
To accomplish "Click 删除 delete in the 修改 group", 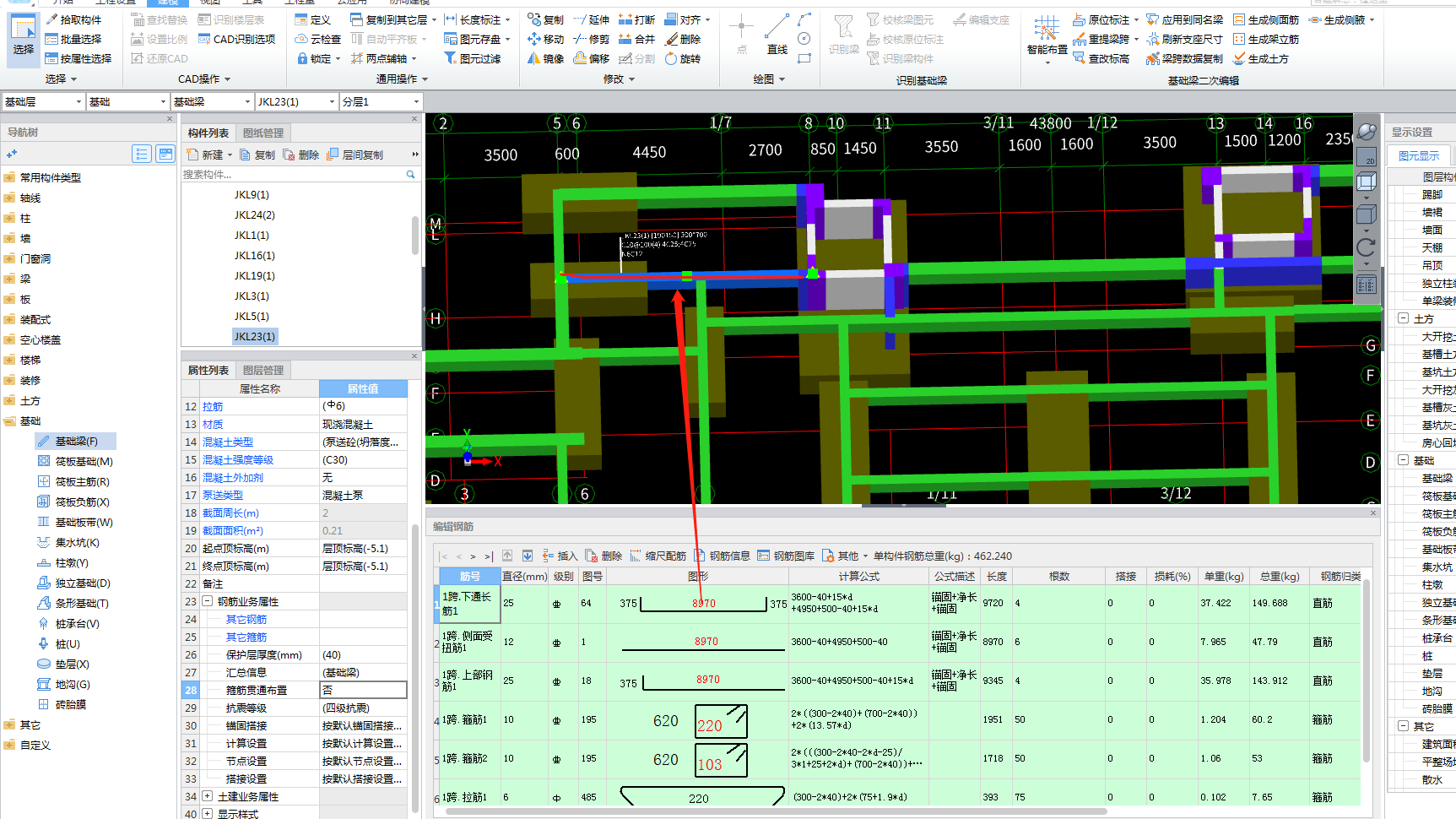I will click(x=682, y=39).
